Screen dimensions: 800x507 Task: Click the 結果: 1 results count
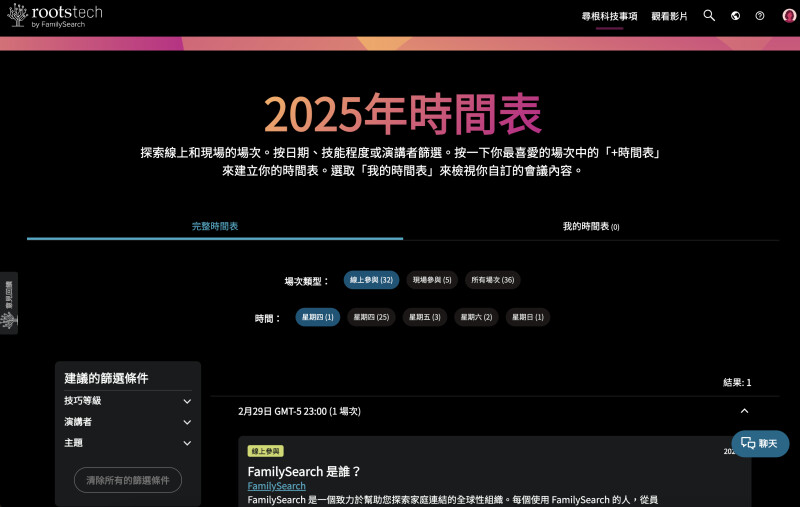coord(737,383)
